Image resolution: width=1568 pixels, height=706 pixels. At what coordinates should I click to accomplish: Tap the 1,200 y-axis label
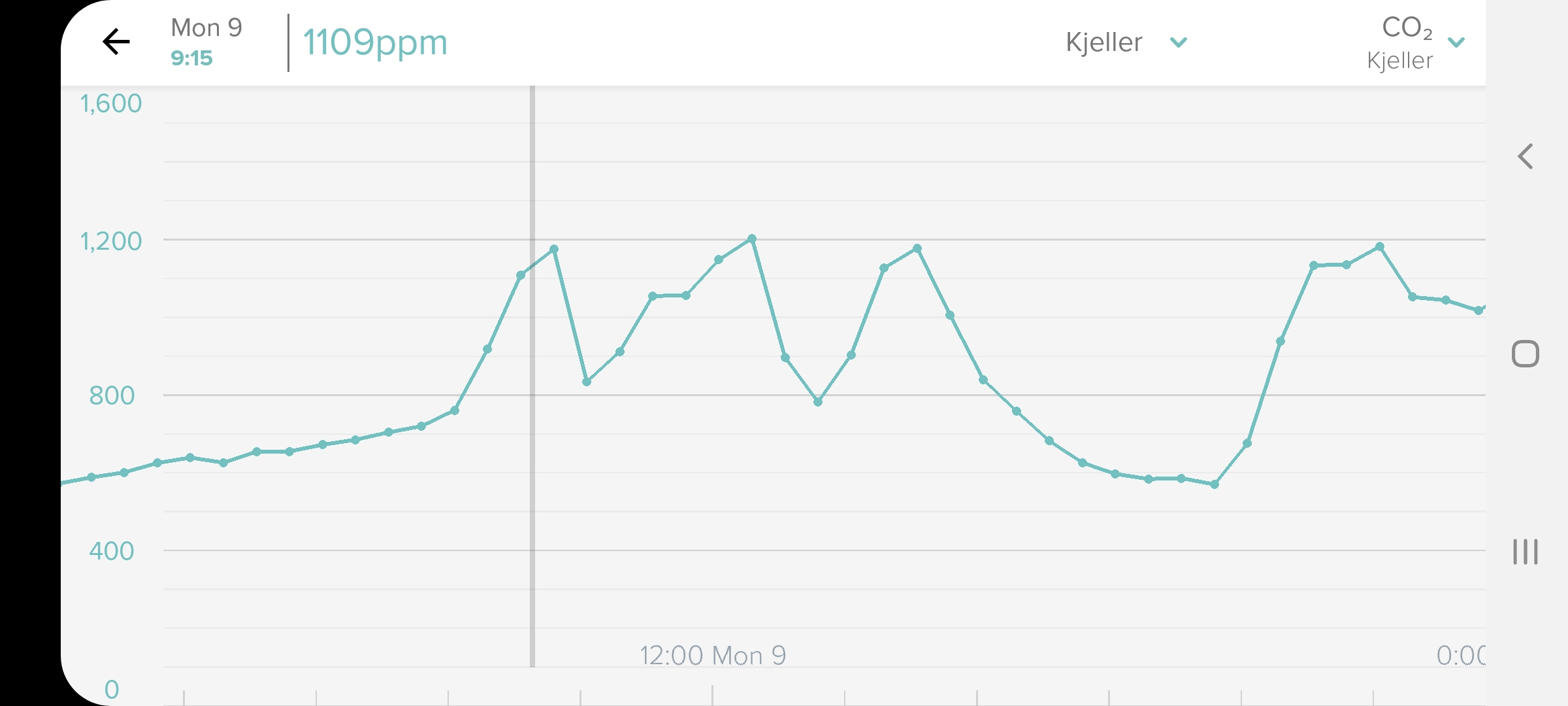110,241
